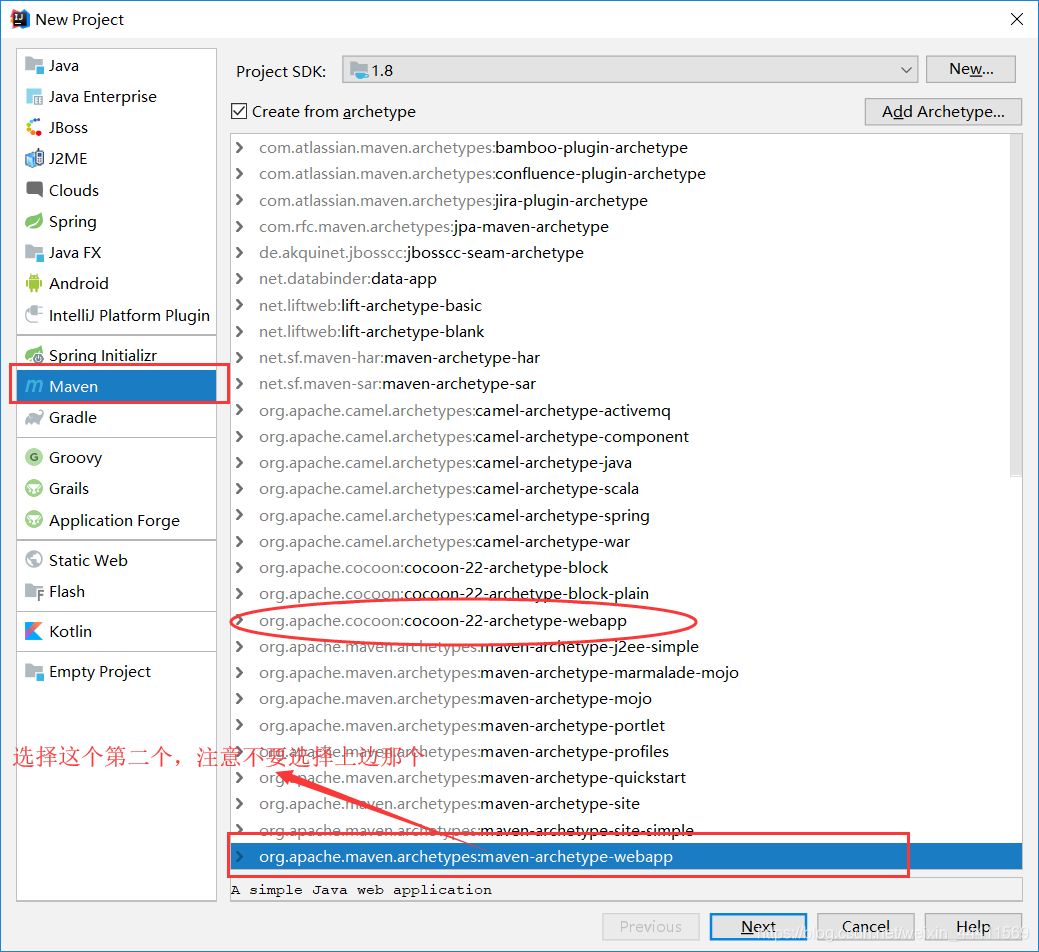This screenshot has width=1039, height=952.
Task: Click the SDK folder icon beside 1.8
Action: click(359, 70)
